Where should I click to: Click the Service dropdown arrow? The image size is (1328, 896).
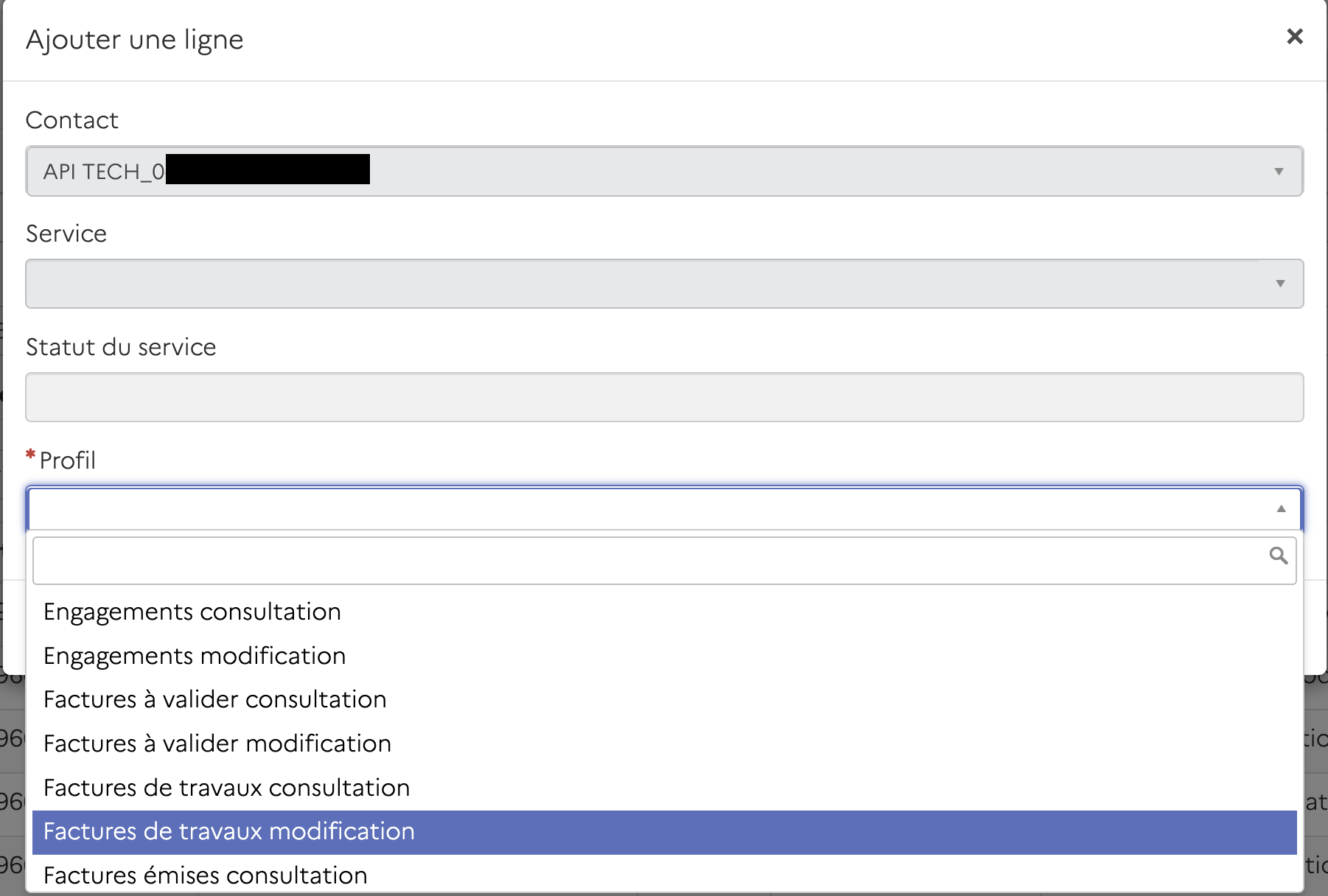coord(1279,283)
